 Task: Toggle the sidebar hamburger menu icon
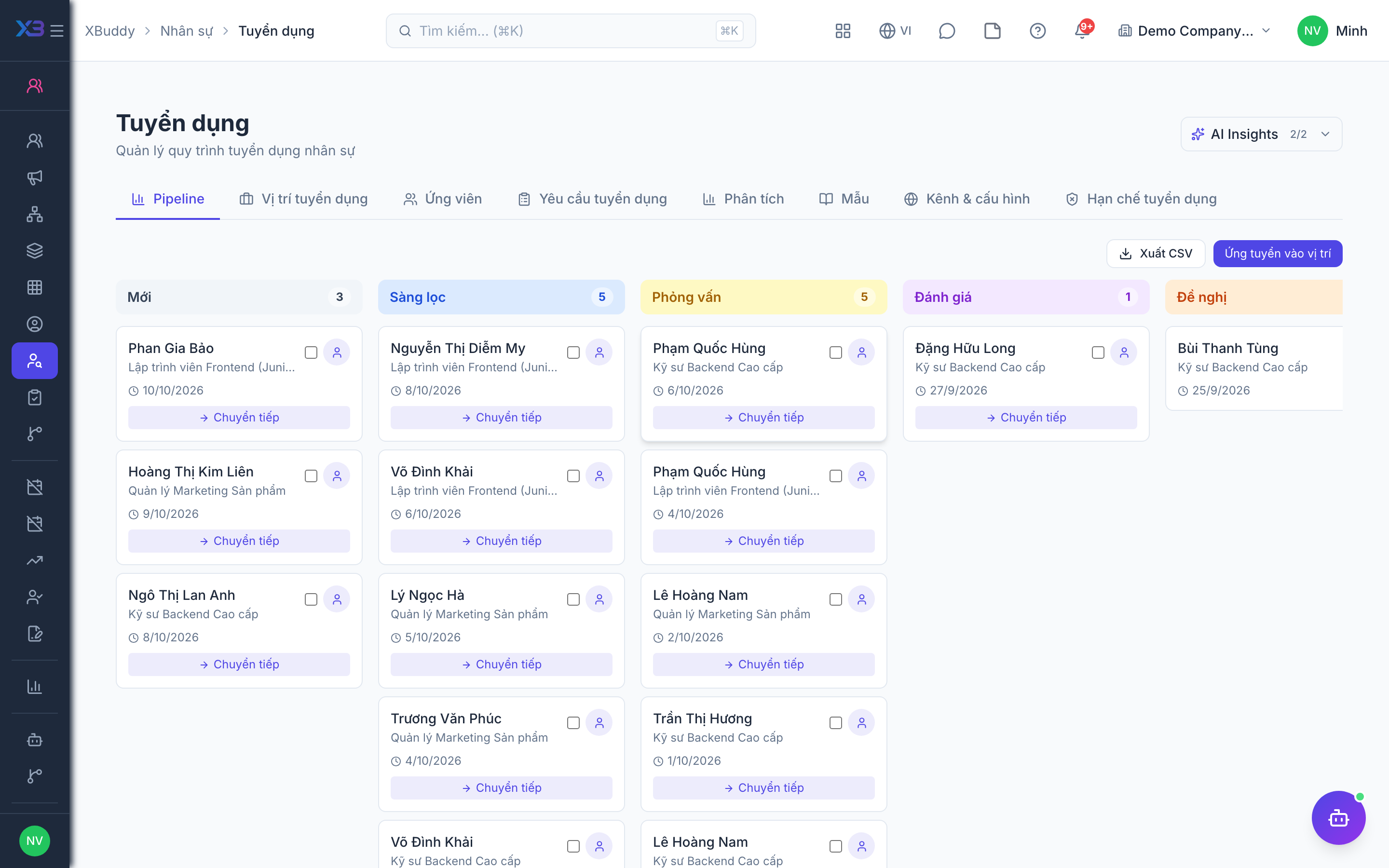point(57,31)
